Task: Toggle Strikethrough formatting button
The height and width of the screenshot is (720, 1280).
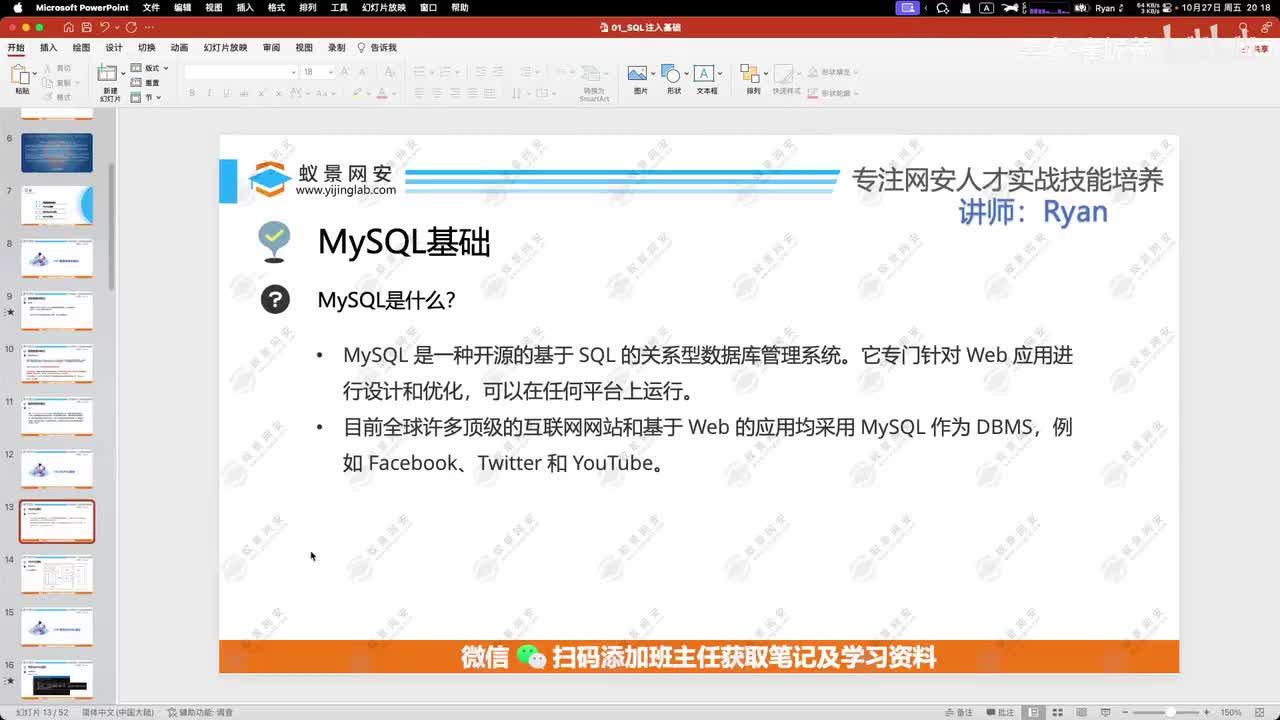Action: (244, 93)
